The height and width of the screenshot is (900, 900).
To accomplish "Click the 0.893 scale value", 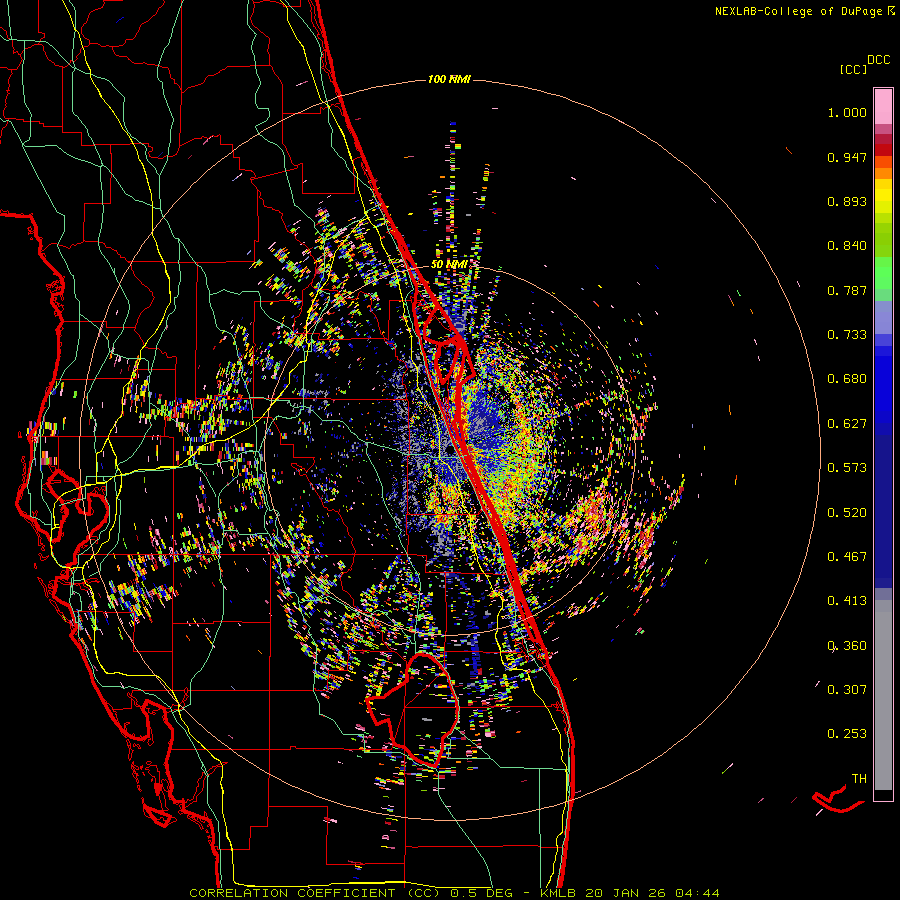I will [847, 201].
